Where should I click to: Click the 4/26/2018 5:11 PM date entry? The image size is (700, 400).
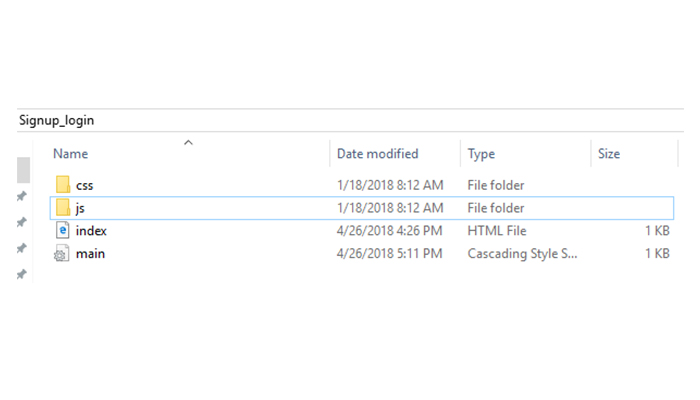pos(389,254)
